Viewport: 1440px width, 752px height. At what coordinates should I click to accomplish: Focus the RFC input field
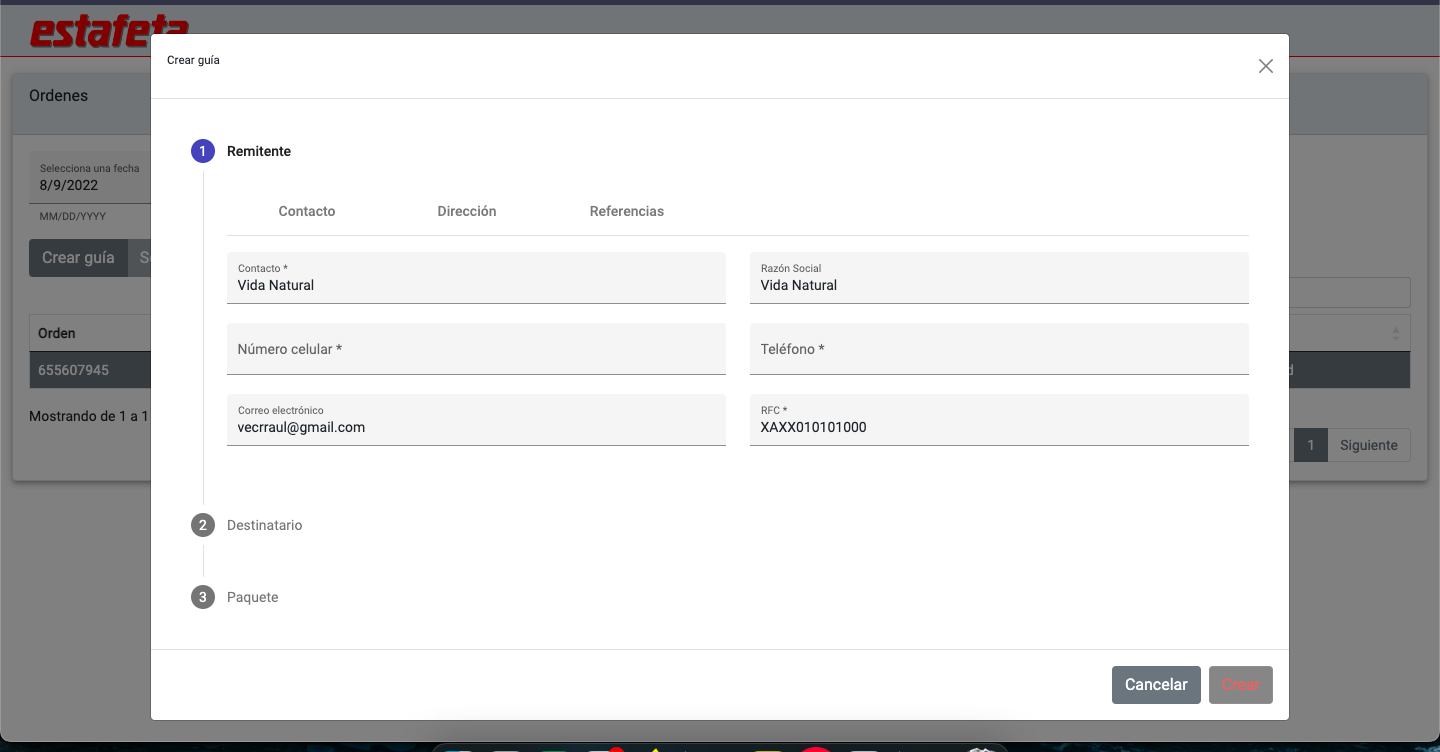click(999, 420)
